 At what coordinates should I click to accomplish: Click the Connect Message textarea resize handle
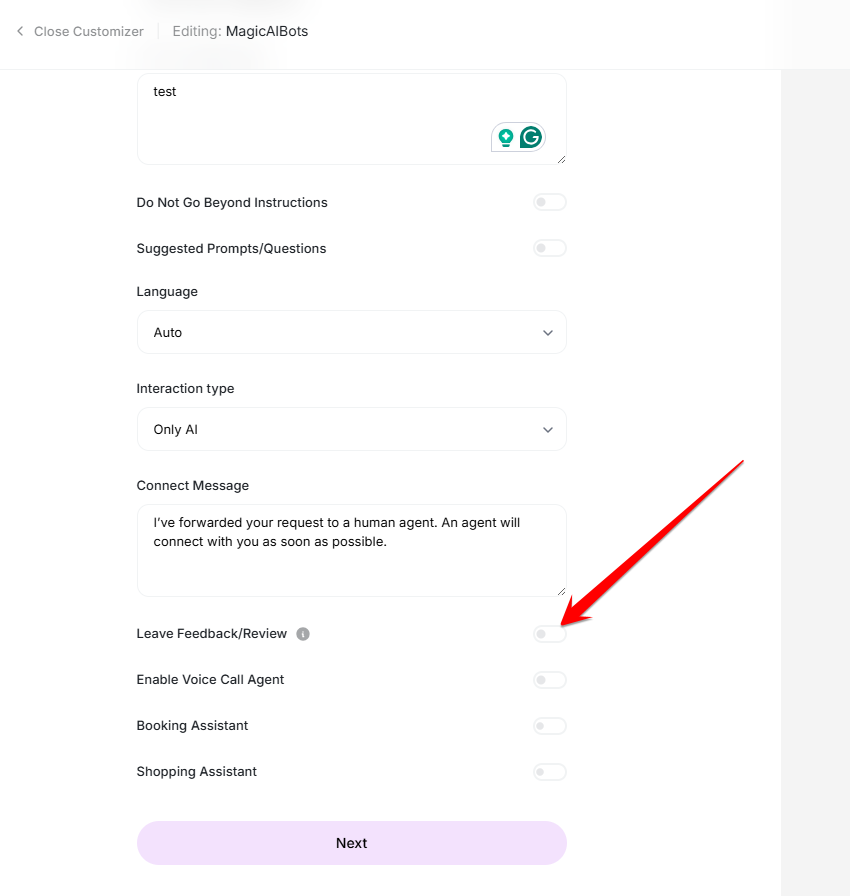point(561,591)
